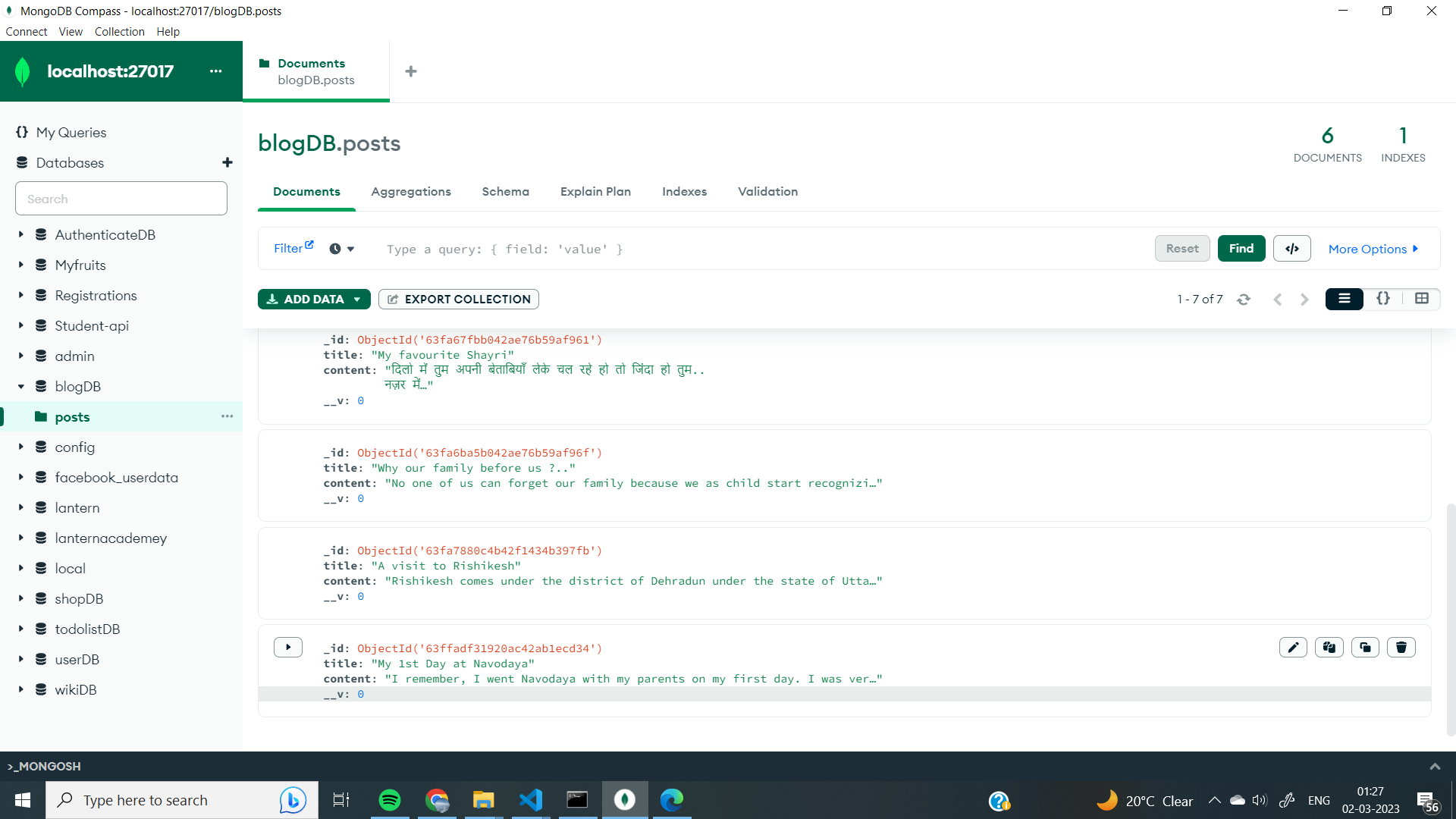
Task: Copy the Navodaya document to clipboard
Action: (x=1329, y=647)
